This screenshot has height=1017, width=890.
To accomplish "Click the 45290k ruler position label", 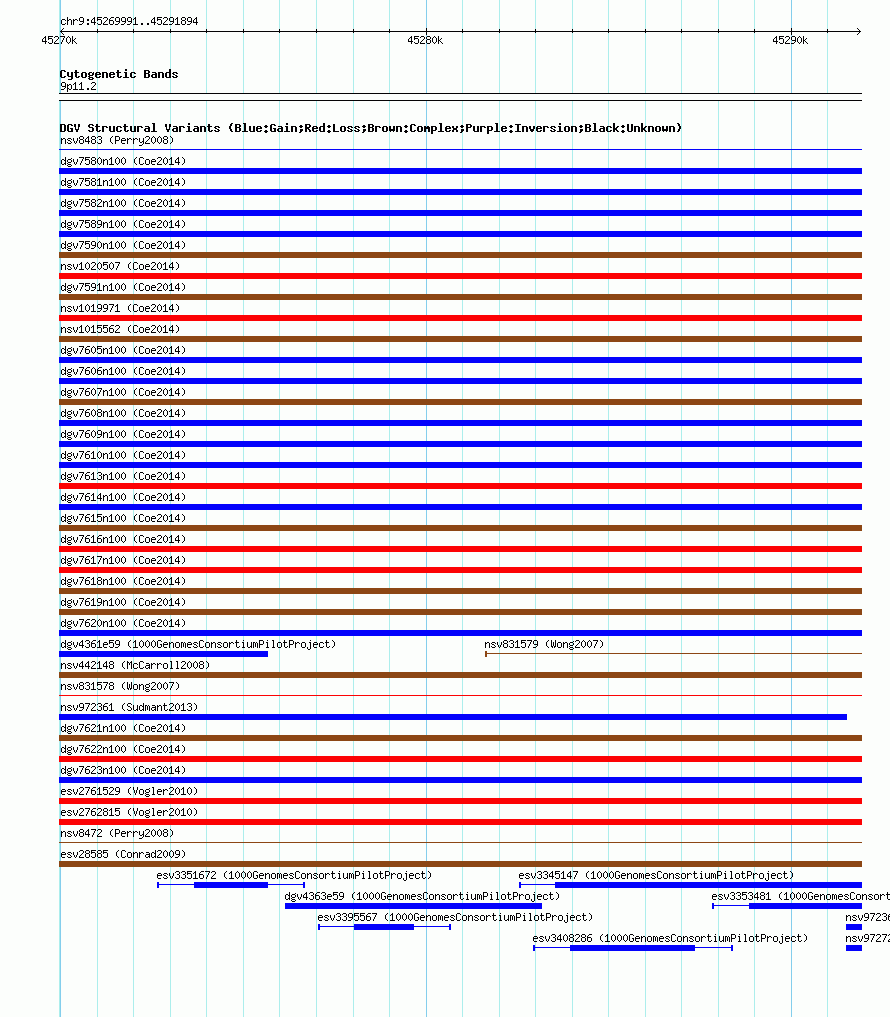I will (x=790, y=40).
